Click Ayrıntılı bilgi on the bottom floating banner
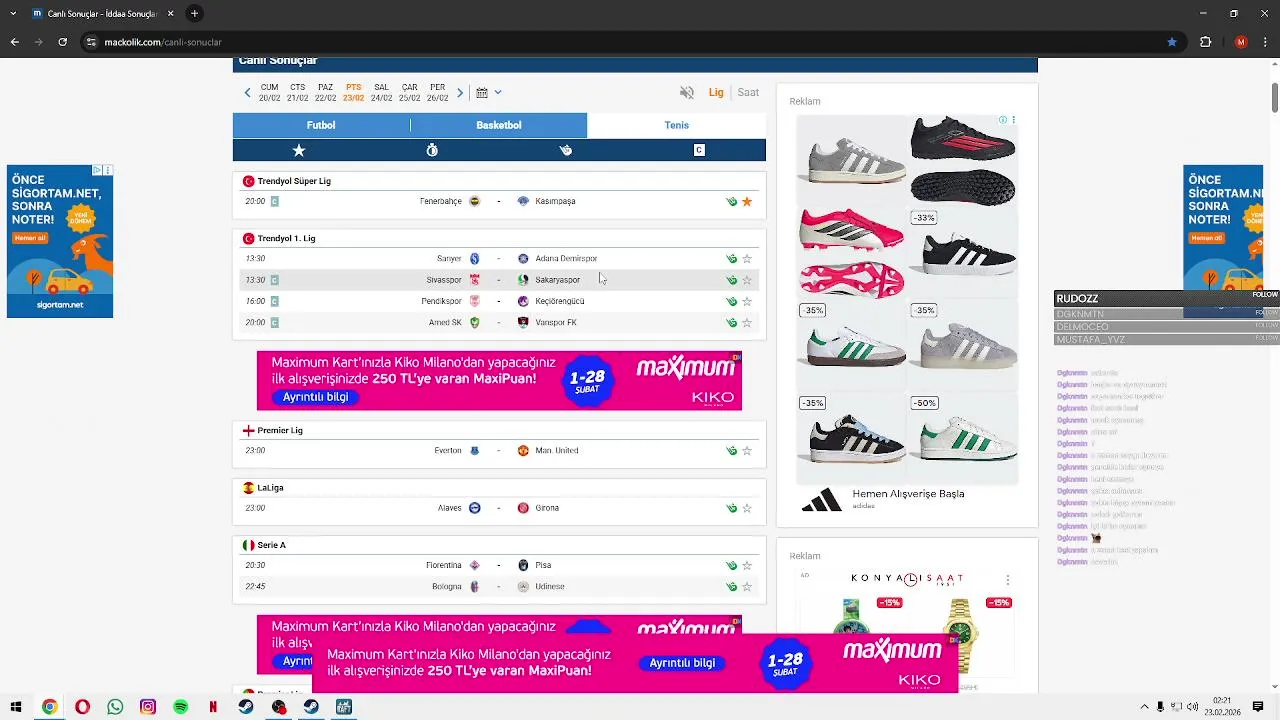 coord(682,663)
